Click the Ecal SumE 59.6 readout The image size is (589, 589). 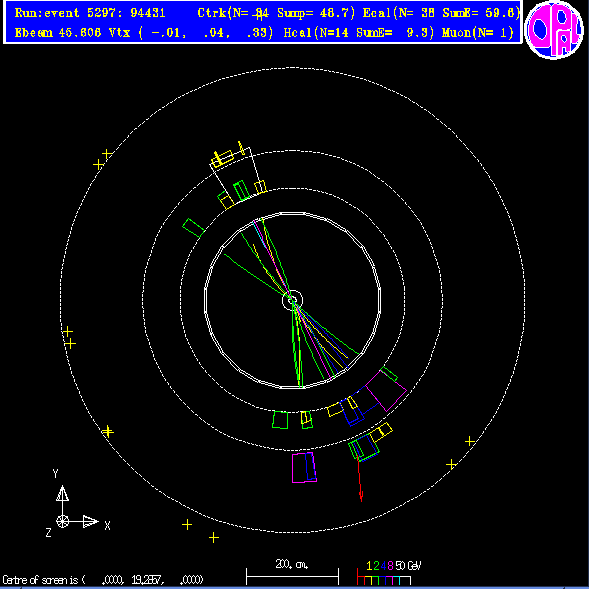coord(482,13)
